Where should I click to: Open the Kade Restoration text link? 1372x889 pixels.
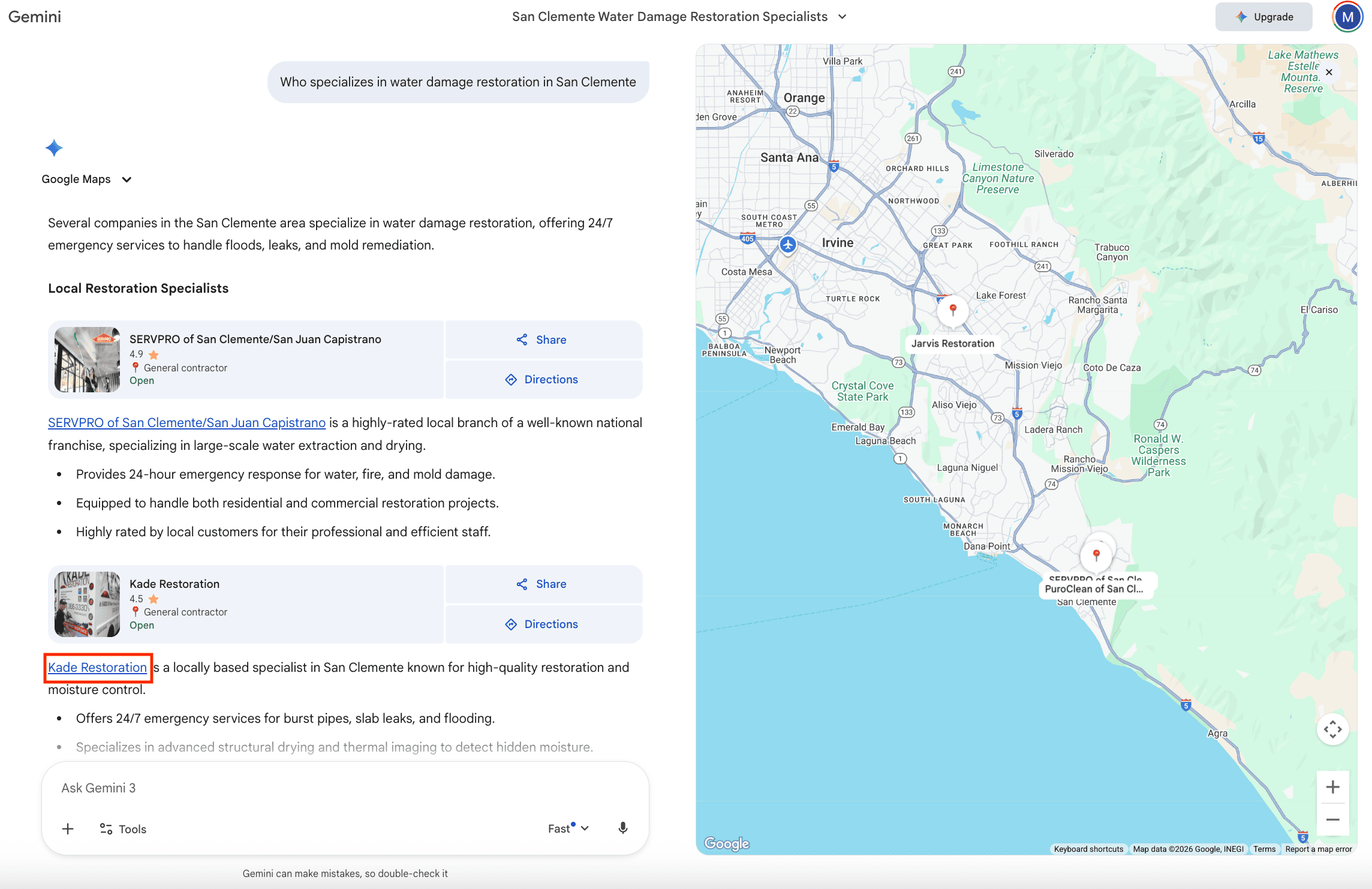(97, 667)
